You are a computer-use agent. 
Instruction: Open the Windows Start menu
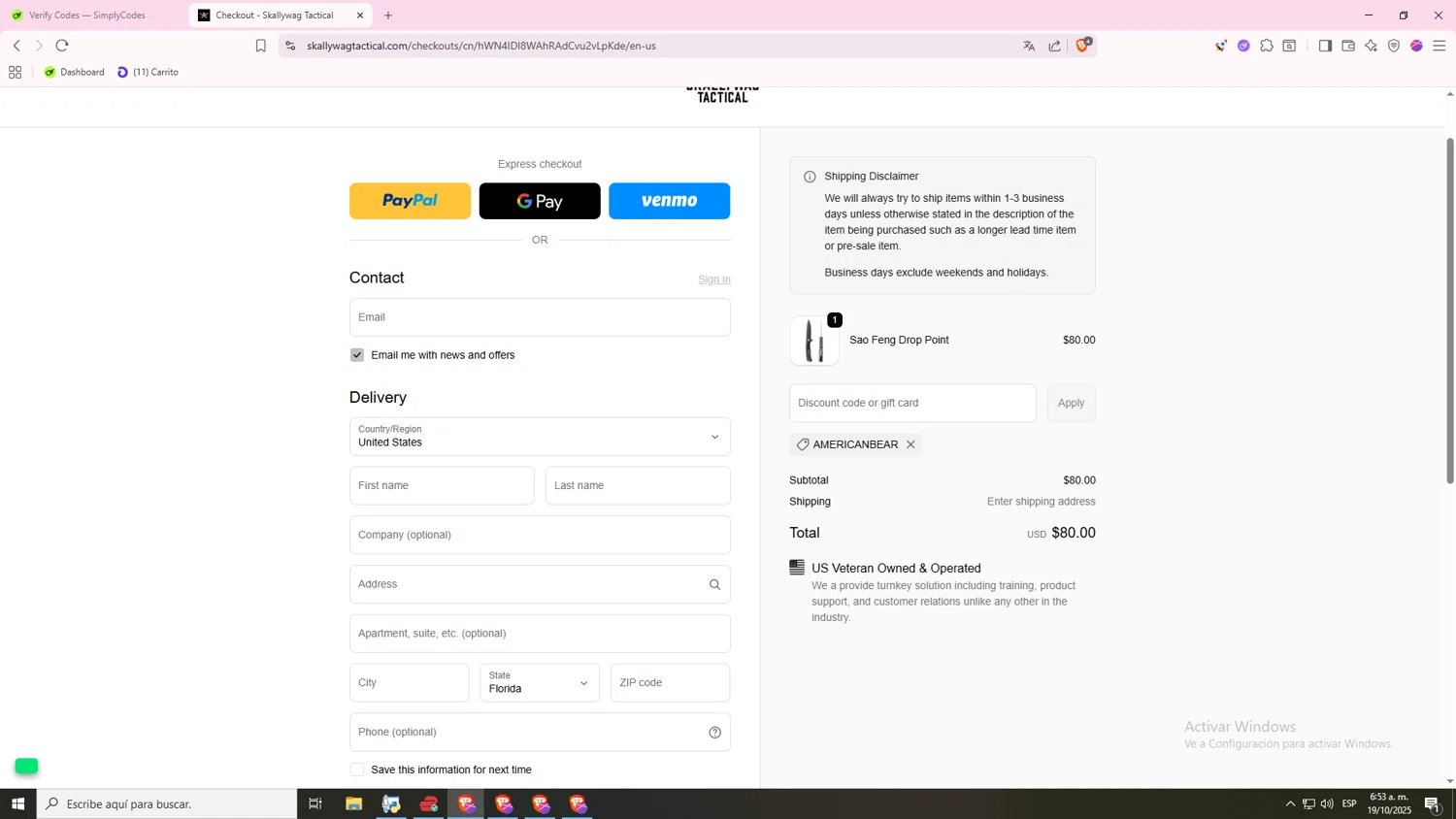17,803
